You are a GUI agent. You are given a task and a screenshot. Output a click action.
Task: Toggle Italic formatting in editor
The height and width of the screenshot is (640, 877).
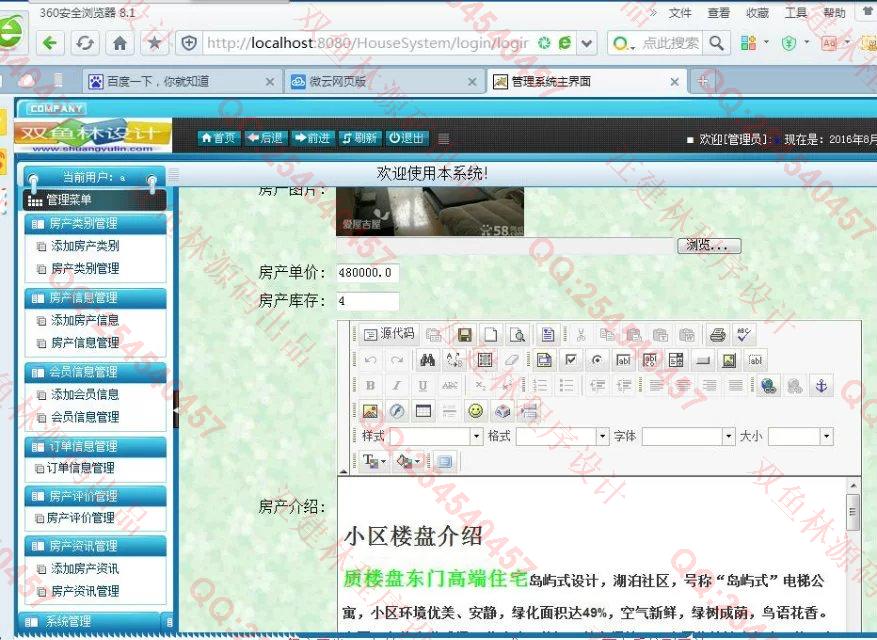tap(397, 386)
